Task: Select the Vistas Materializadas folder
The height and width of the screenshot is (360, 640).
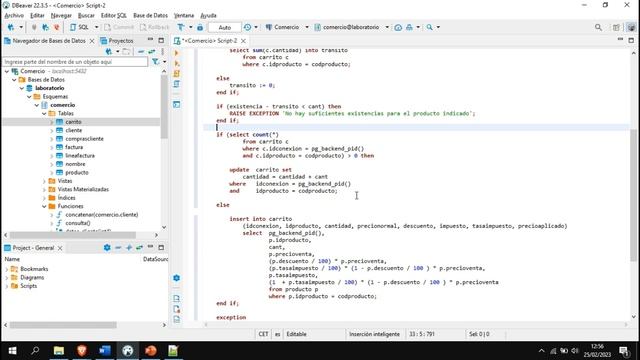Action: [83, 189]
